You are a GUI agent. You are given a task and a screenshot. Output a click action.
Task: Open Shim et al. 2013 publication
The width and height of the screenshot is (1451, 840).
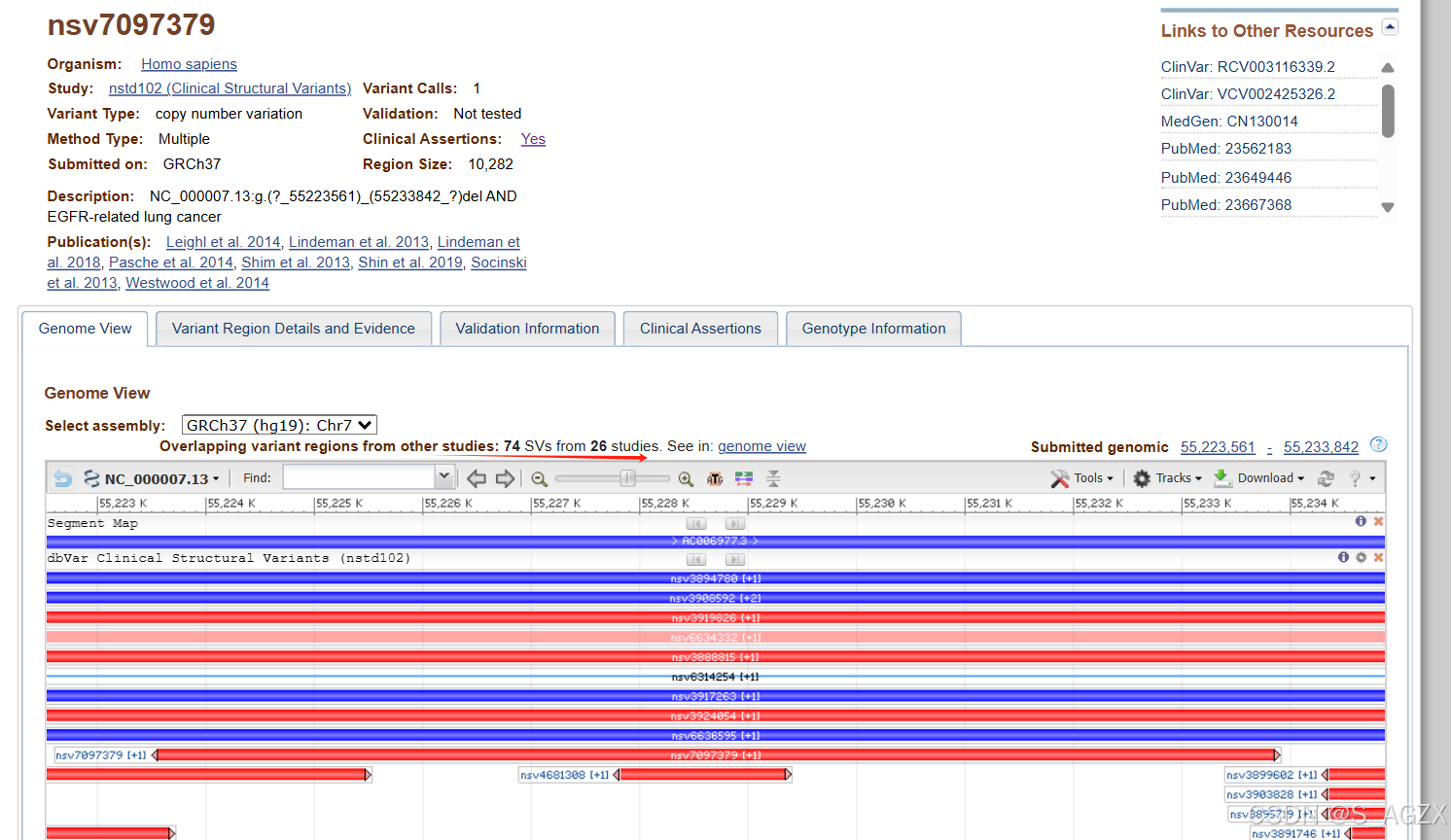(x=296, y=262)
